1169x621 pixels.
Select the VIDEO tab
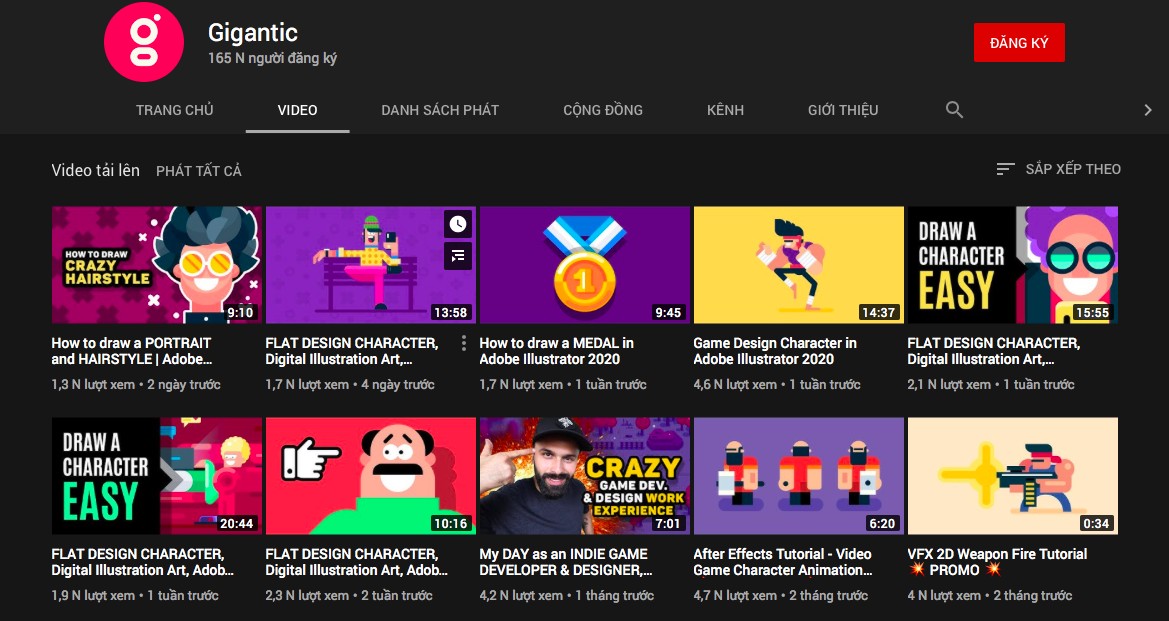pyautogui.click(x=297, y=110)
